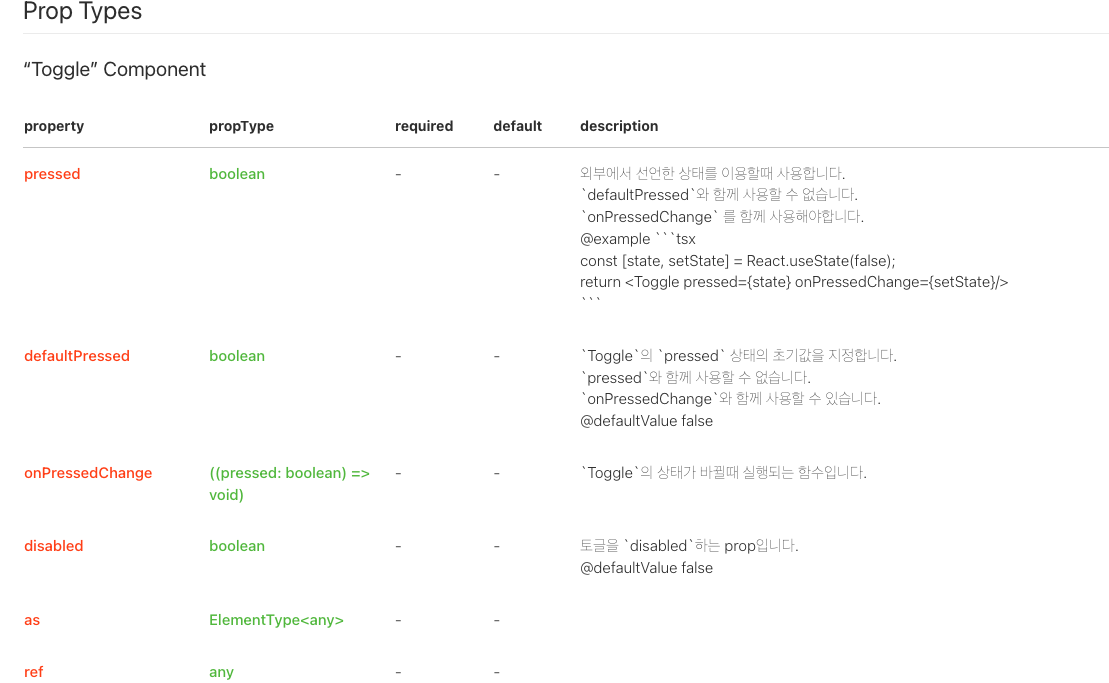Screen dimensions: 1109x683
Task: Click line containing `pressed` state initial value text
Action: point(738,356)
